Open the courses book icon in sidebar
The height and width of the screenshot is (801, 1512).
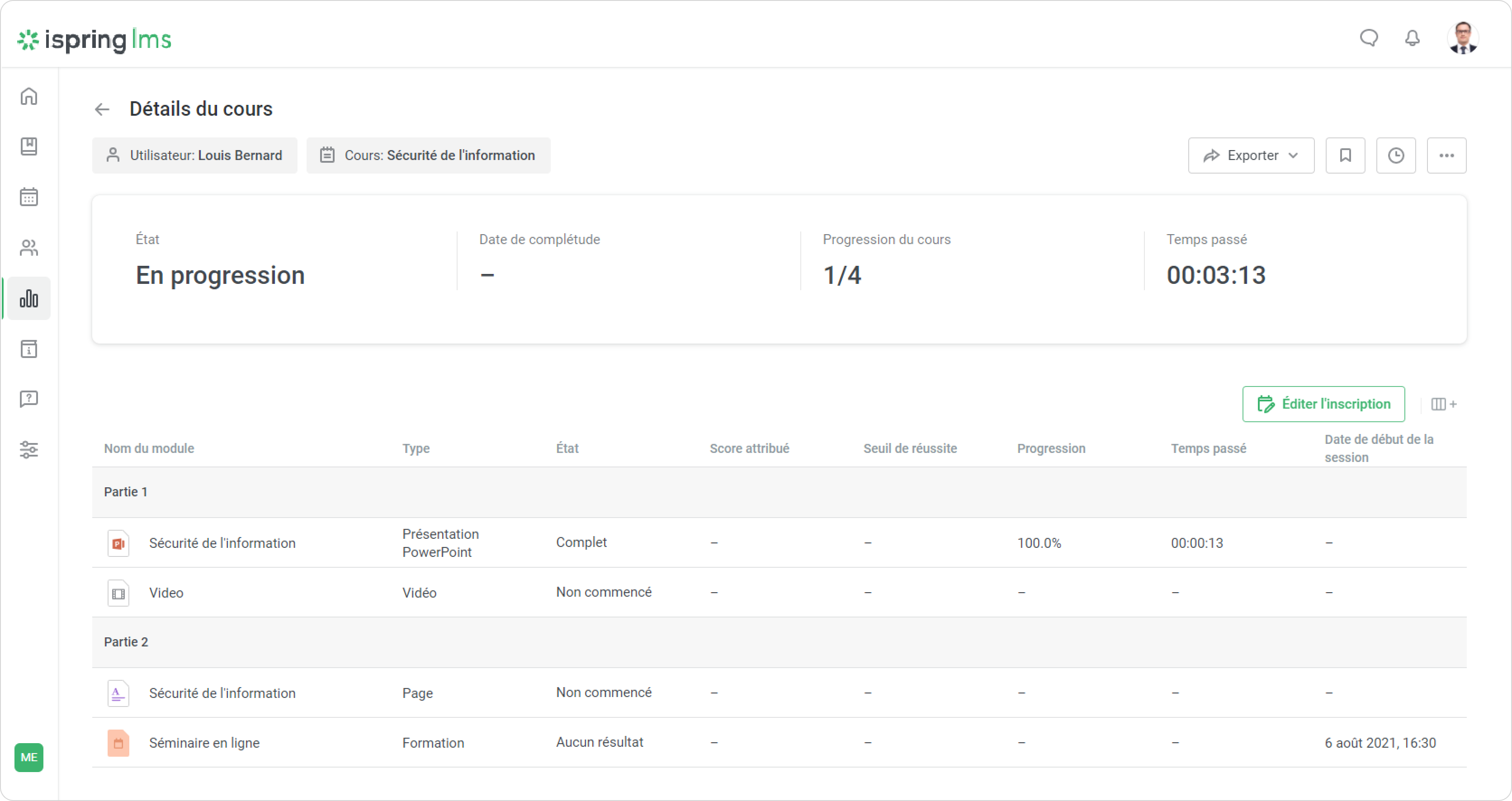coord(29,146)
